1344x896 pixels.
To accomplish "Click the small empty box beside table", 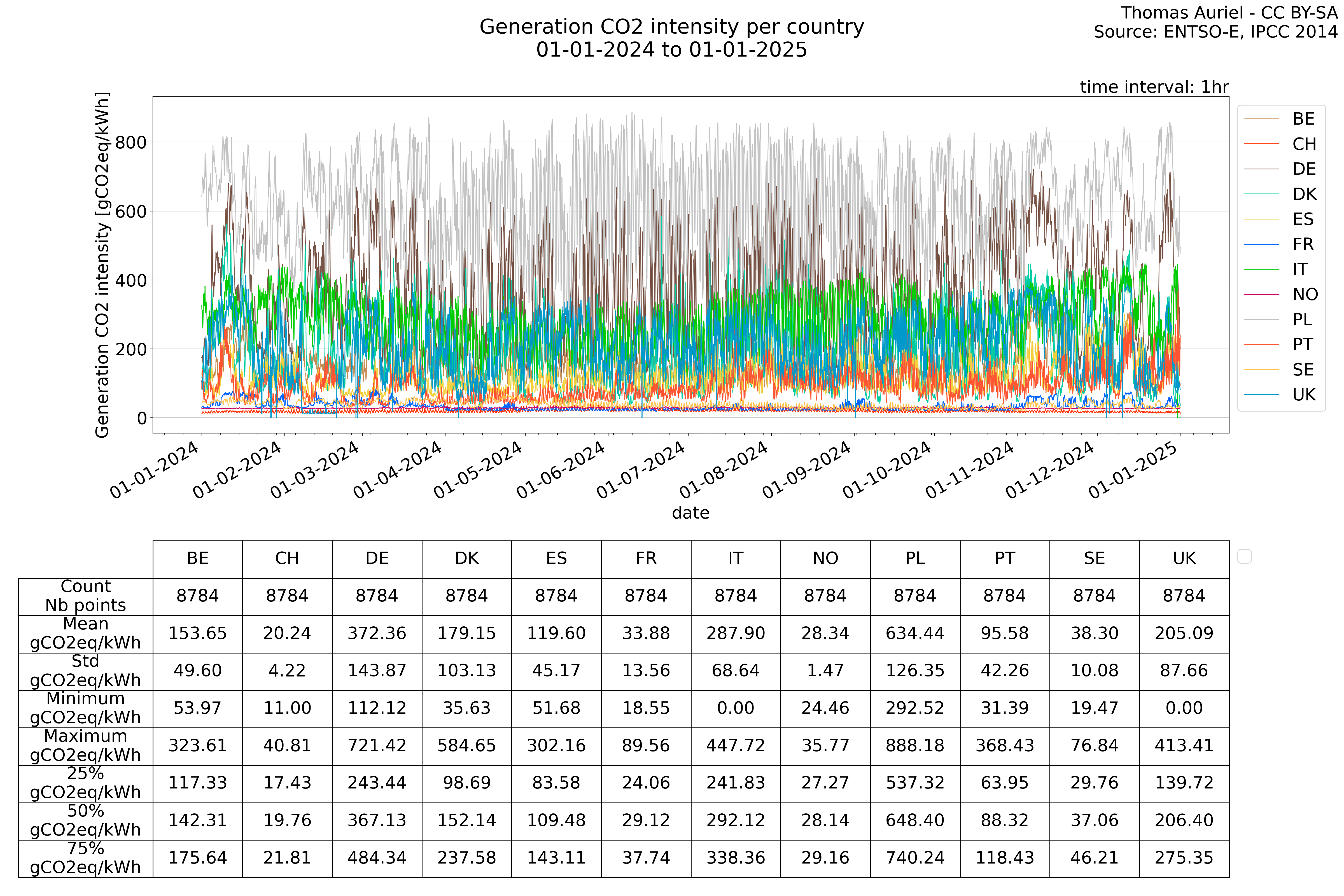I will pos(1244,557).
